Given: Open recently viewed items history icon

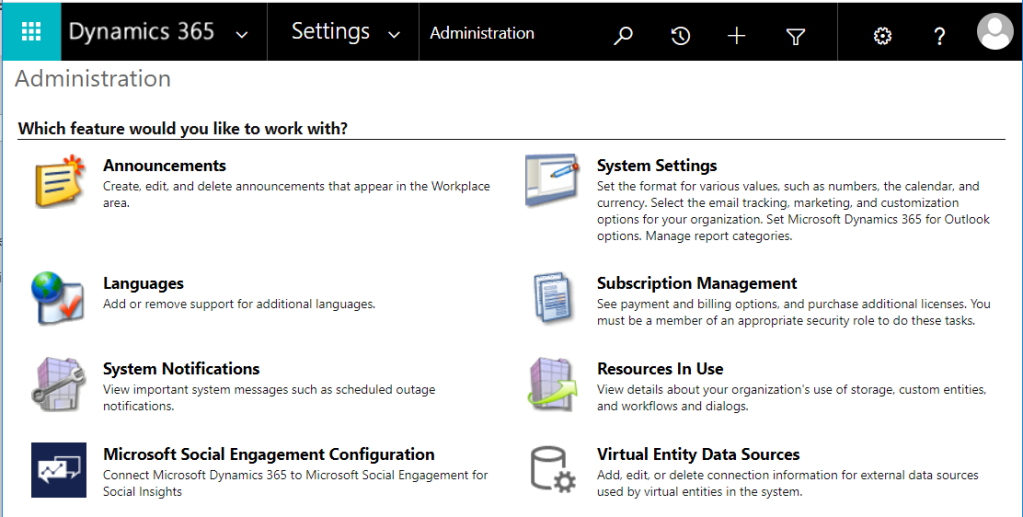Looking at the screenshot, I should (x=680, y=36).
